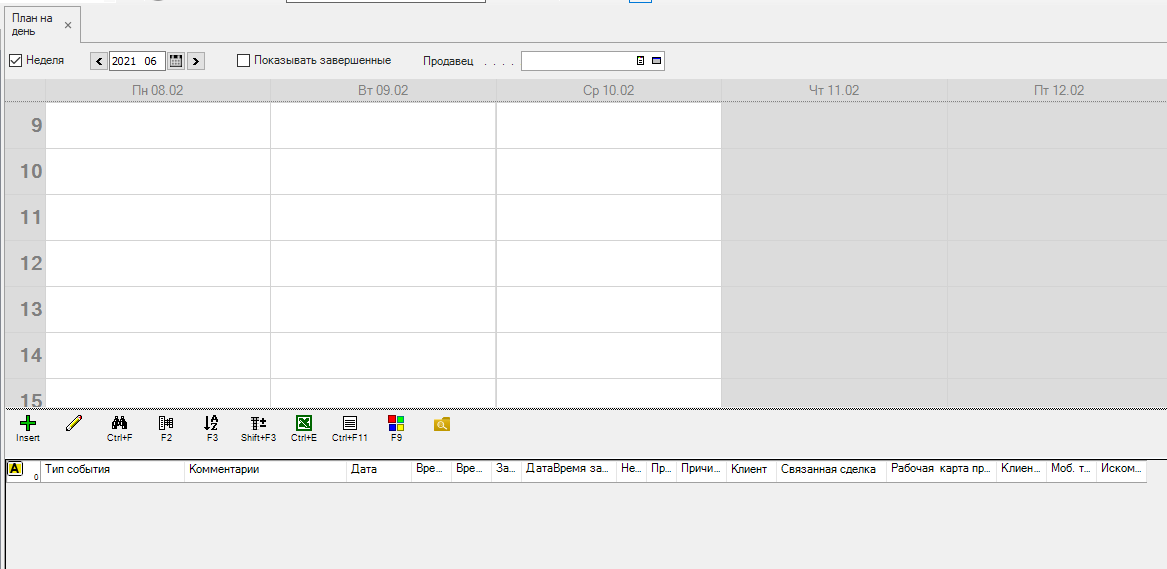This screenshot has height=569, width=1167.
Task: Uncheck the Неделя checkbox
Action: point(15,61)
